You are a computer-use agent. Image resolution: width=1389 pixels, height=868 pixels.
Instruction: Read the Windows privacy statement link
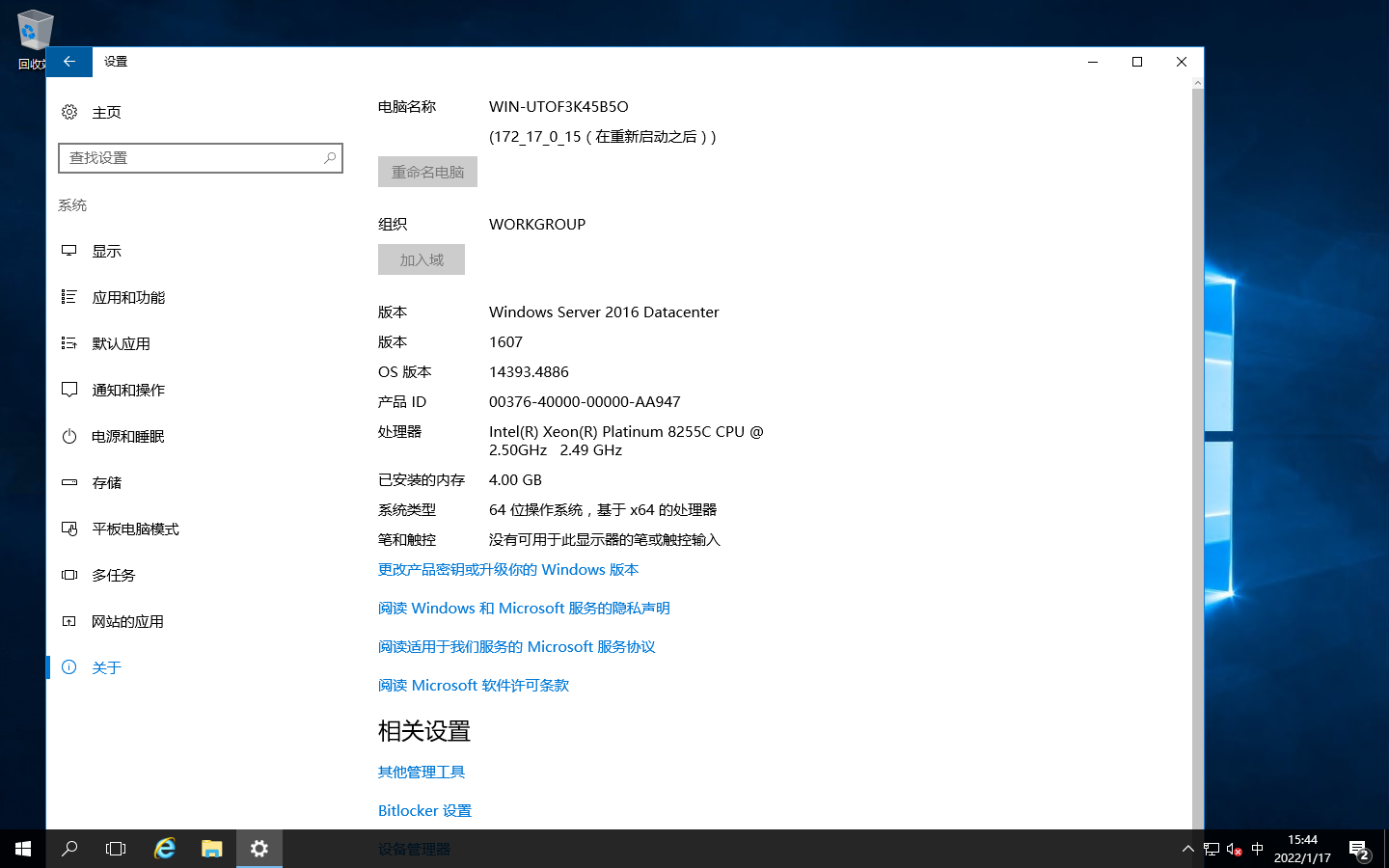tap(524, 609)
